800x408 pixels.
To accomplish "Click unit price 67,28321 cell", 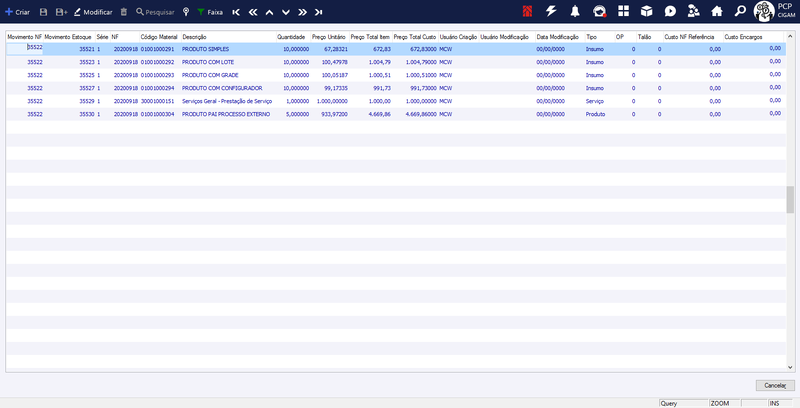I will (x=335, y=49).
